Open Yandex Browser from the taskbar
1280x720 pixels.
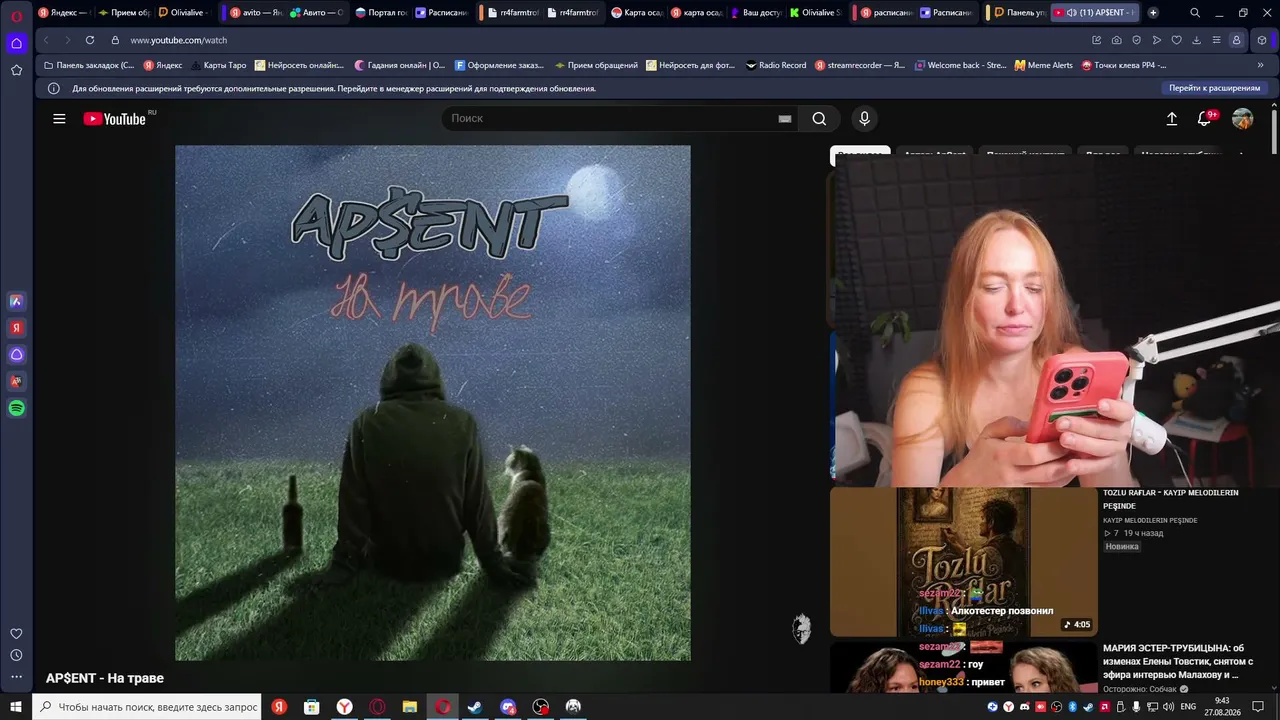point(344,707)
